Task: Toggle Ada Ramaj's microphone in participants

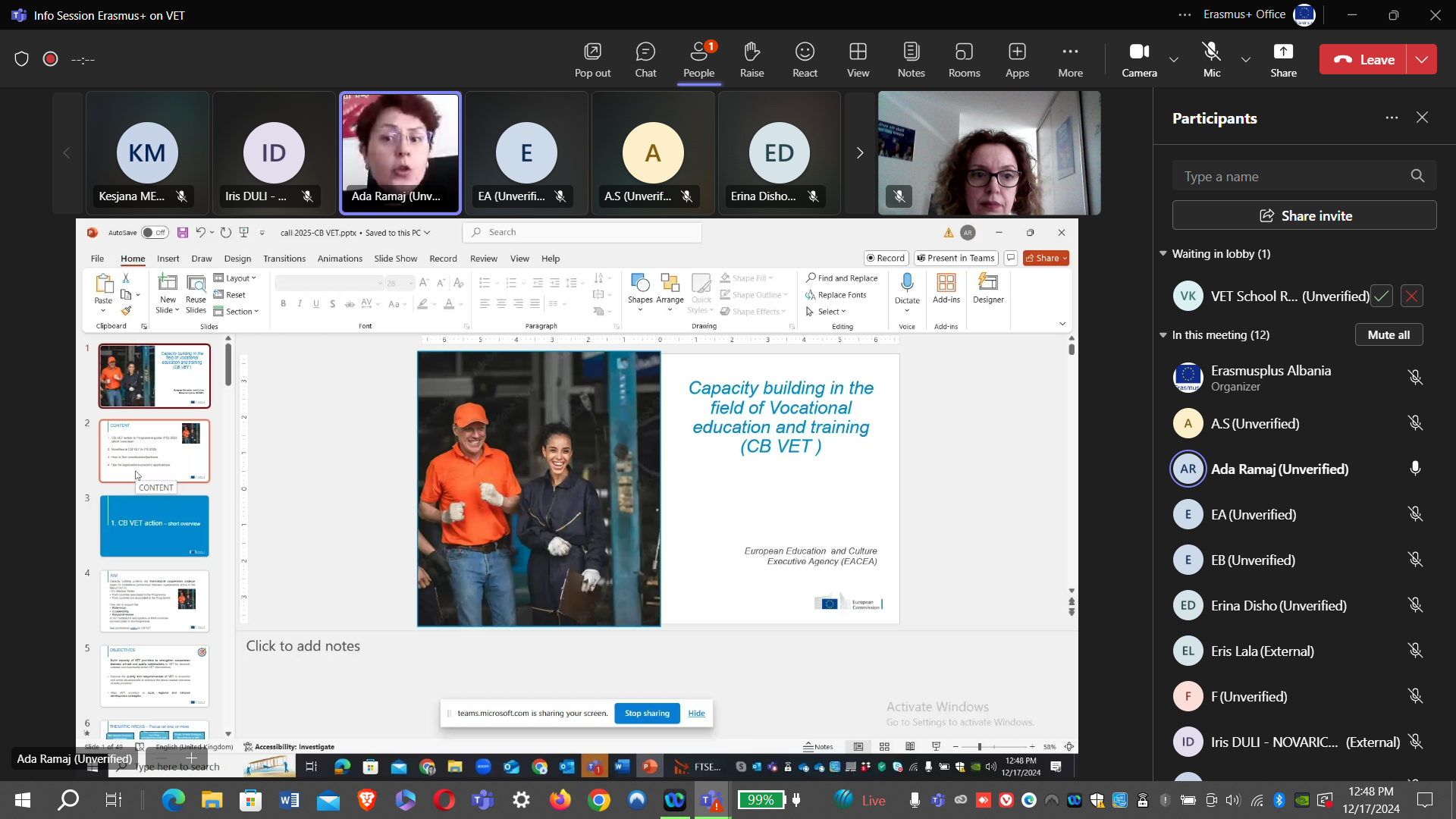Action: [x=1415, y=469]
